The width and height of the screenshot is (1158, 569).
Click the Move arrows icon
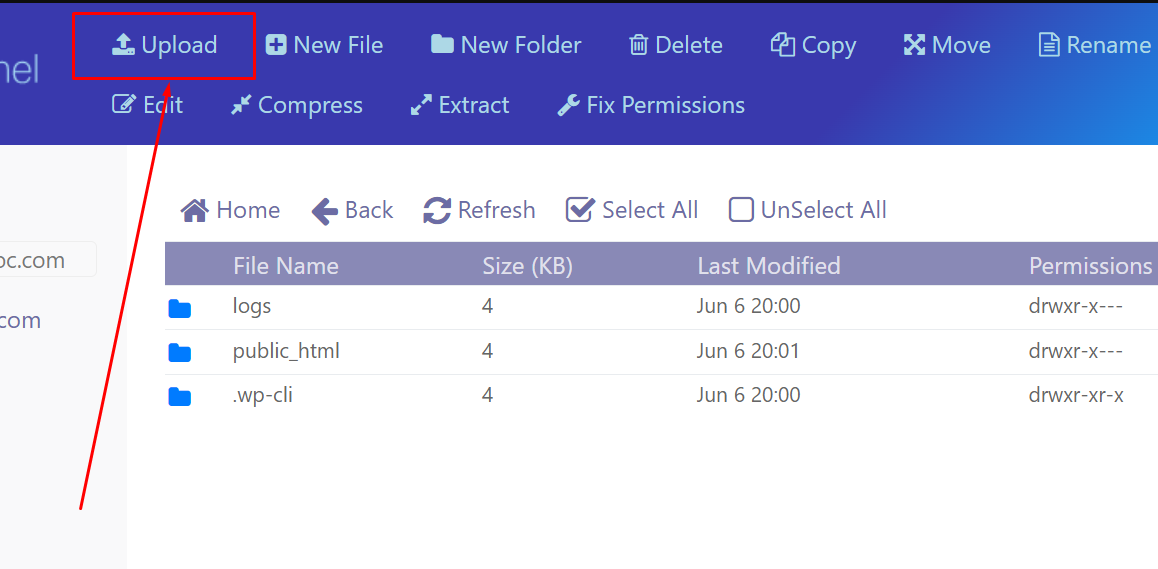pyautogui.click(x=914, y=45)
